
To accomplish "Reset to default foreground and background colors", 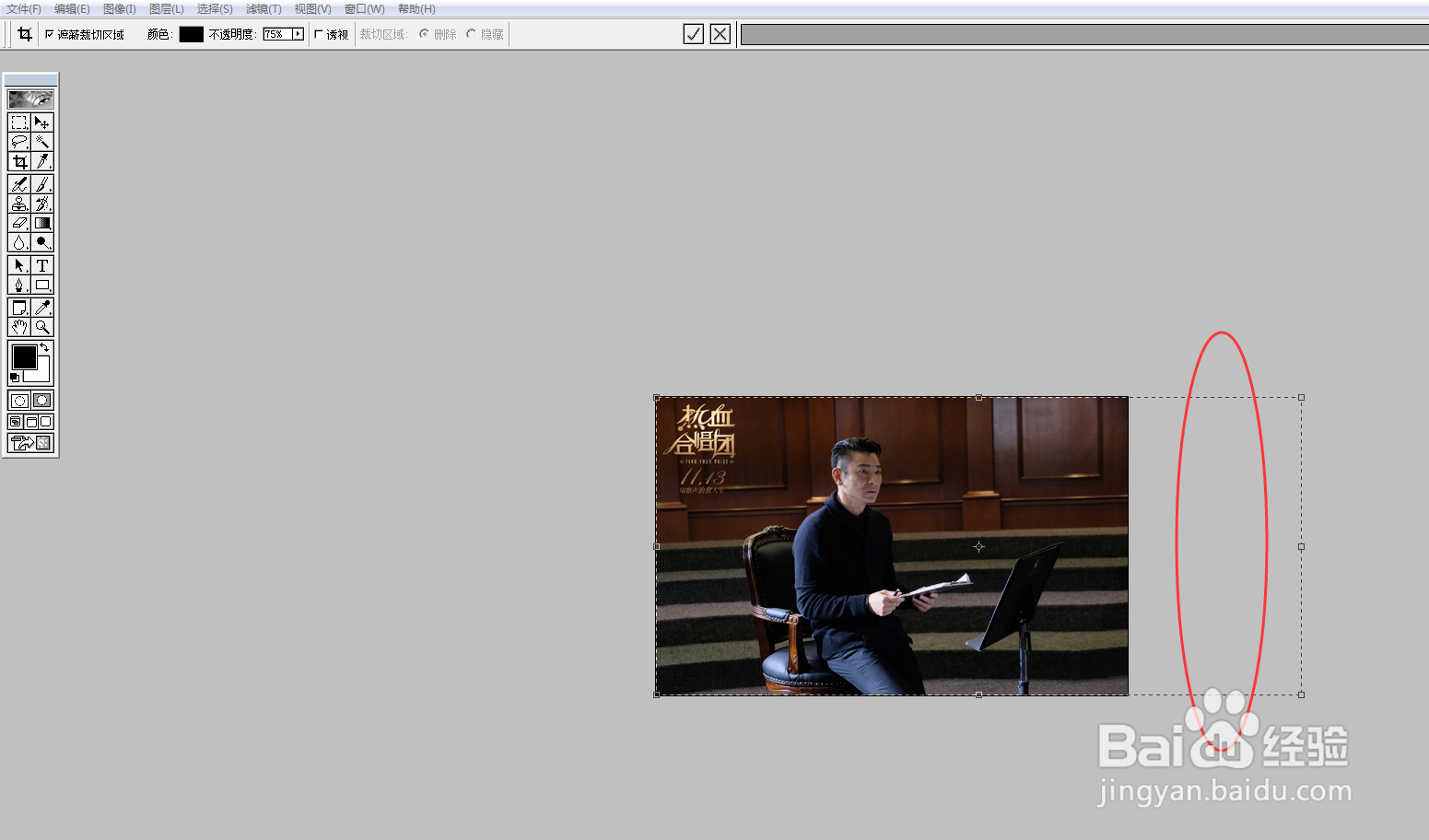I will click(x=15, y=378).
